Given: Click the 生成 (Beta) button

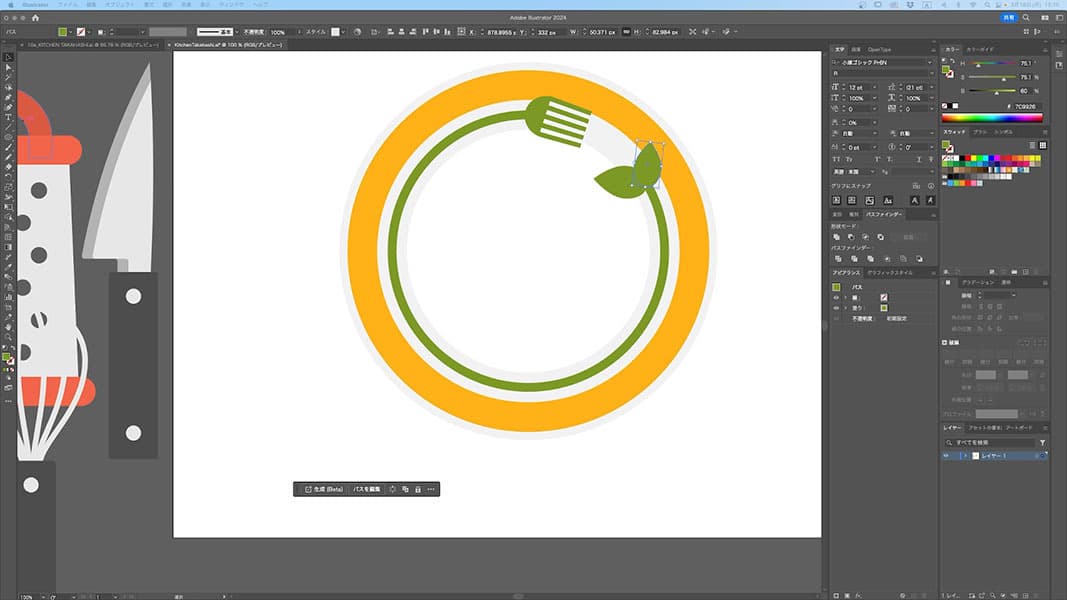Looking at the screenshot, I should click(322, 489).
